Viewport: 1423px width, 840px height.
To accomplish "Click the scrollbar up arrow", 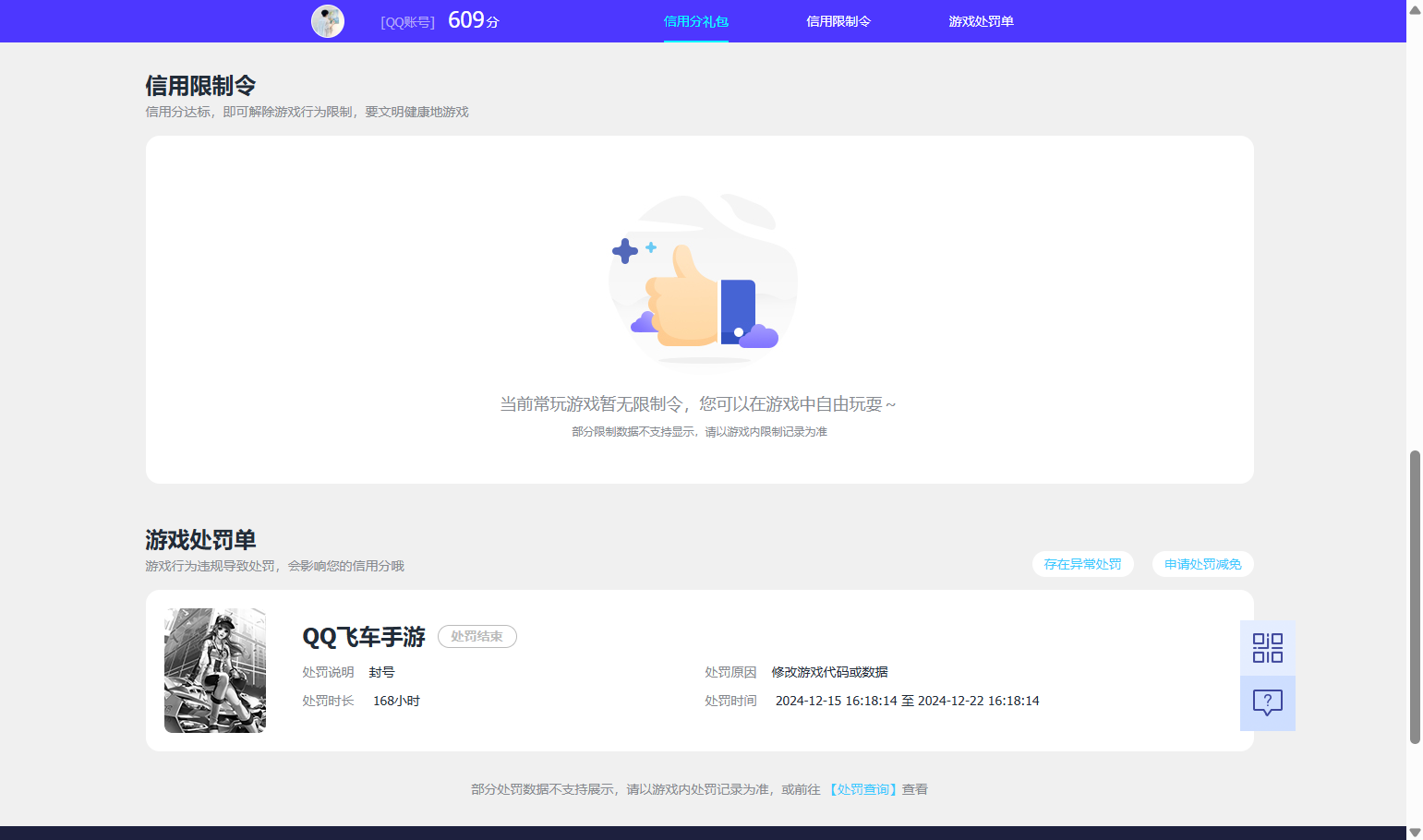I will click(1415, 9).
